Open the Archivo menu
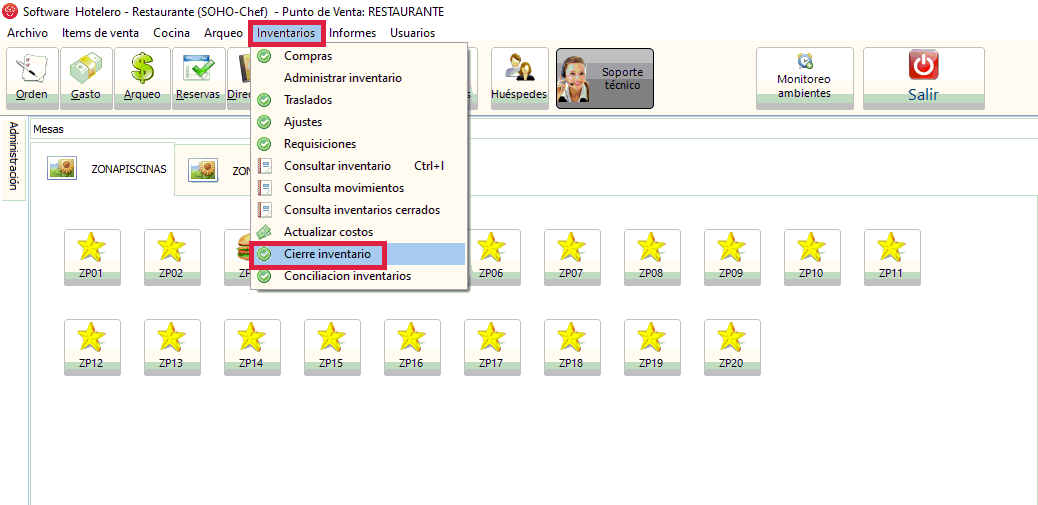Viewport: 1038px width, 505px height. (x=27, y=33)
